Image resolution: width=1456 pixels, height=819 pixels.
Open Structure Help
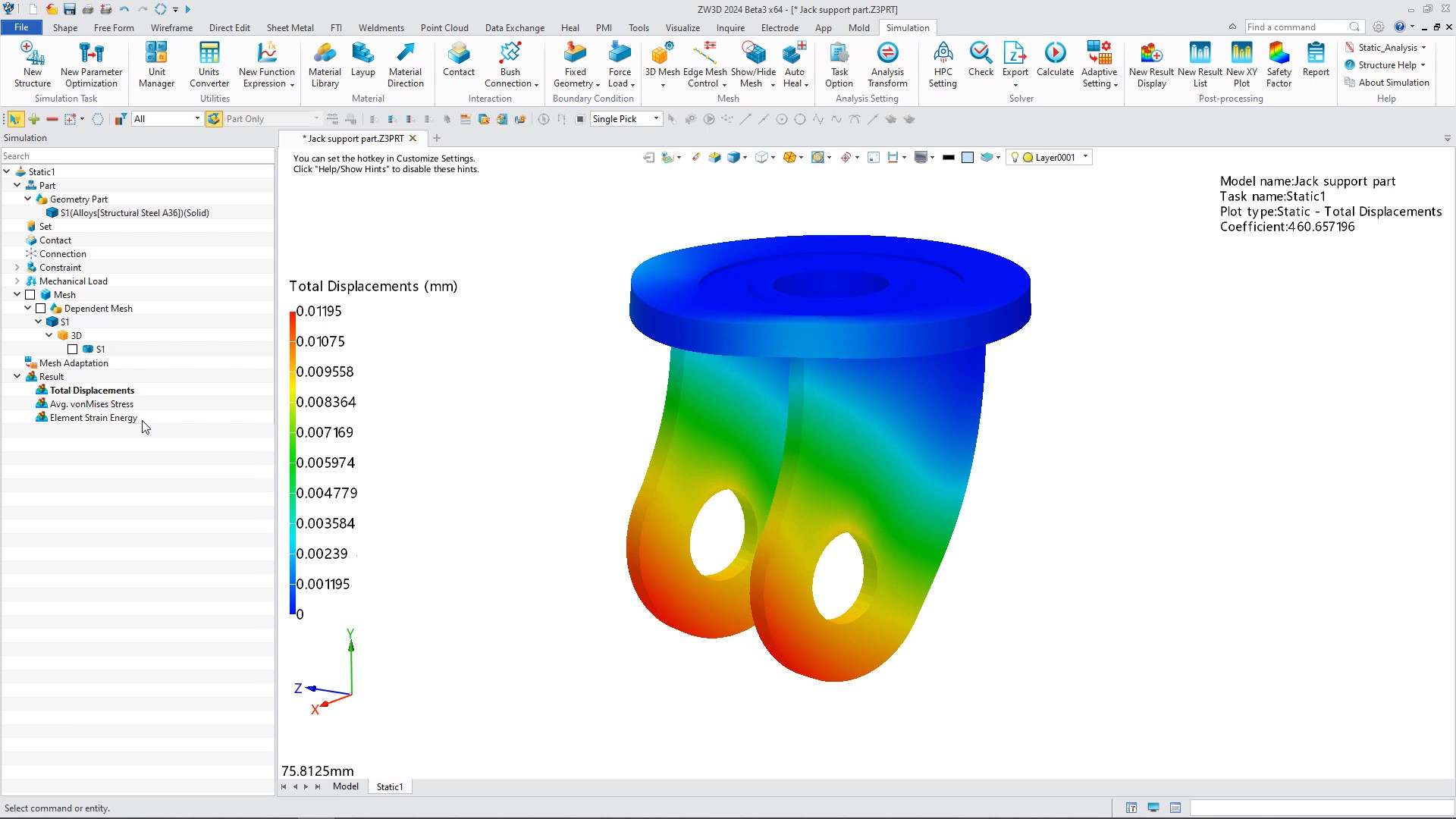[x=1385, y=64]
